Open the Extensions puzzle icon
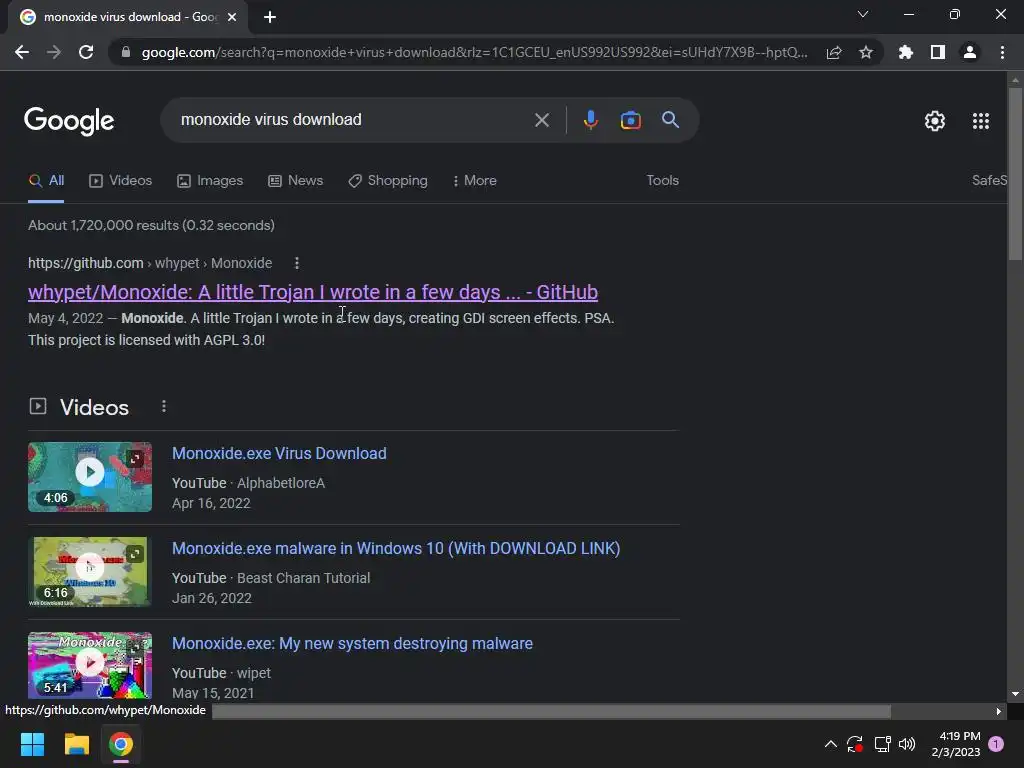 [x=906, y=52]
